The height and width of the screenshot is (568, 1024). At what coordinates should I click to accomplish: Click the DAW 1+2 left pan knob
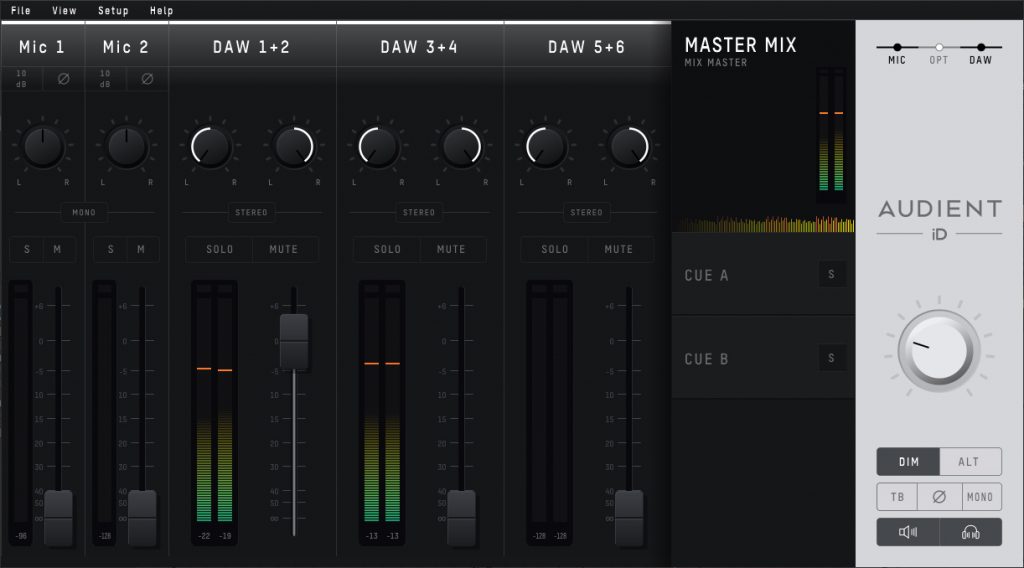click(211, 147)
